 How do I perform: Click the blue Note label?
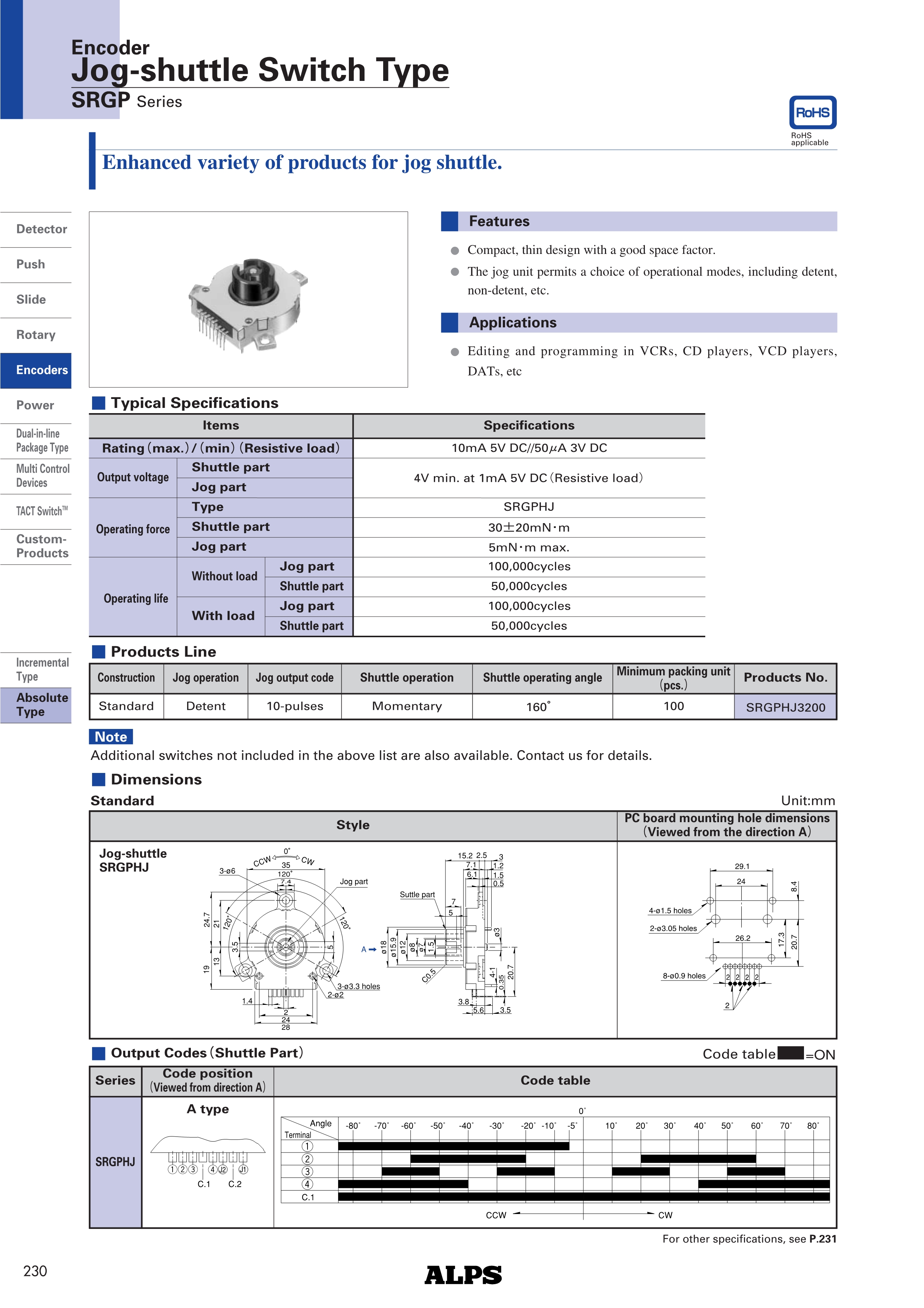(x=111, y=737)
